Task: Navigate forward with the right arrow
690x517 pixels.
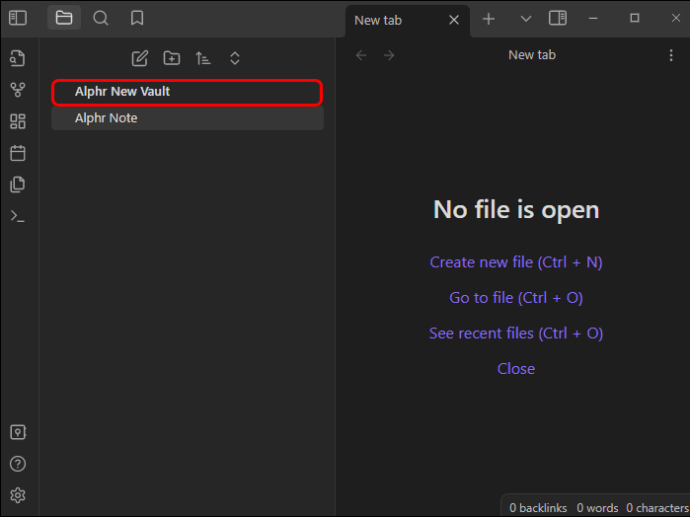Action: click(x=389, y=55)
